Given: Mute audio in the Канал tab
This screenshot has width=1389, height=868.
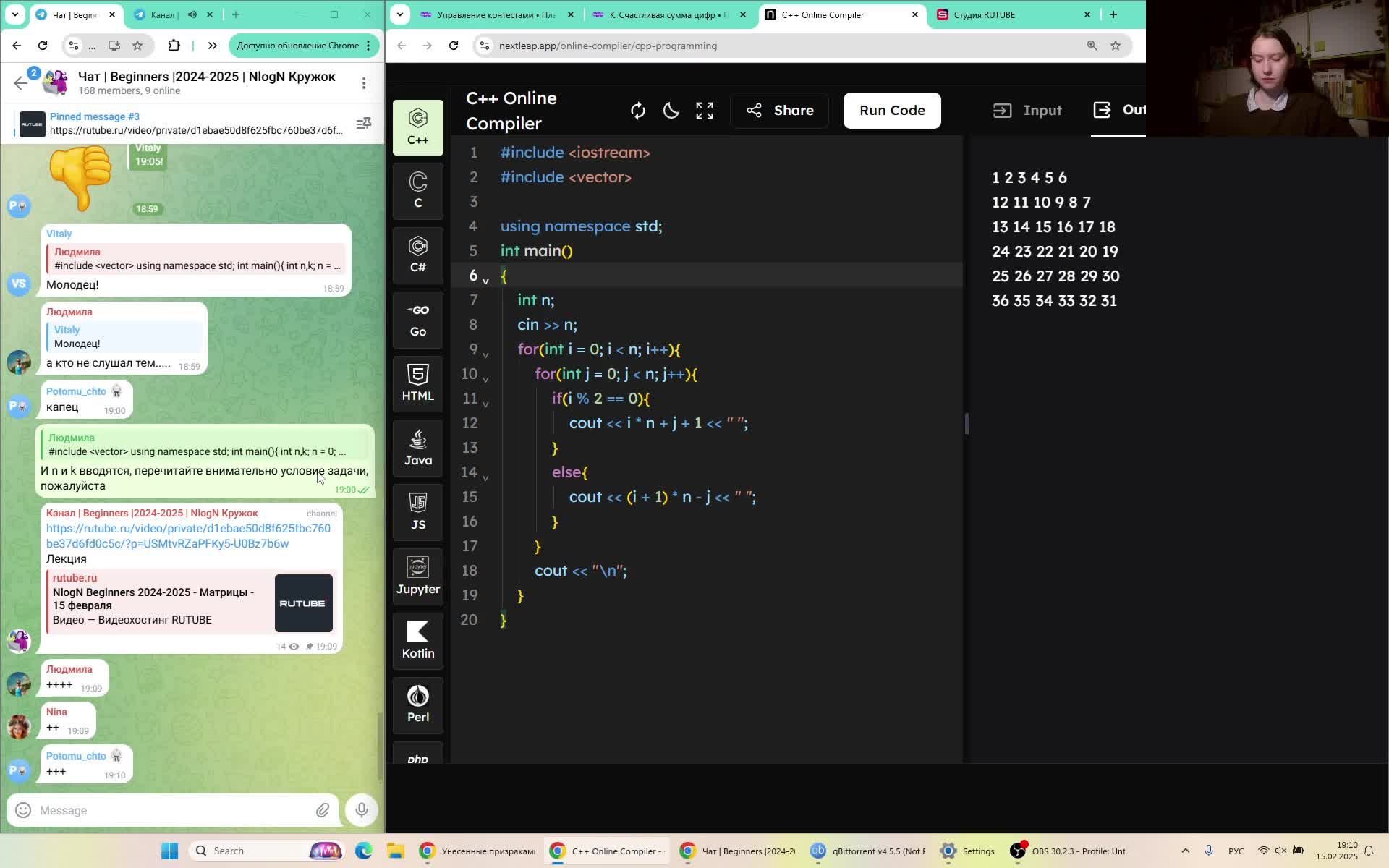Looking at the screenshot, I should point(192,14).
